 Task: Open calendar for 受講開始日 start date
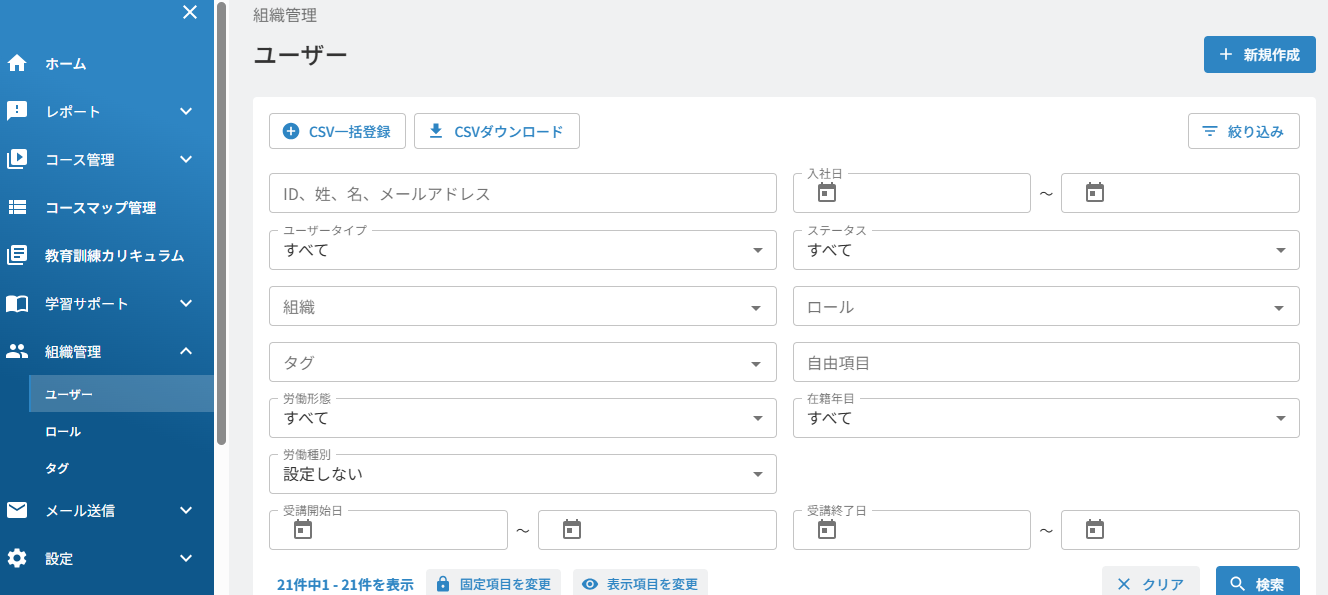(303, 529)
